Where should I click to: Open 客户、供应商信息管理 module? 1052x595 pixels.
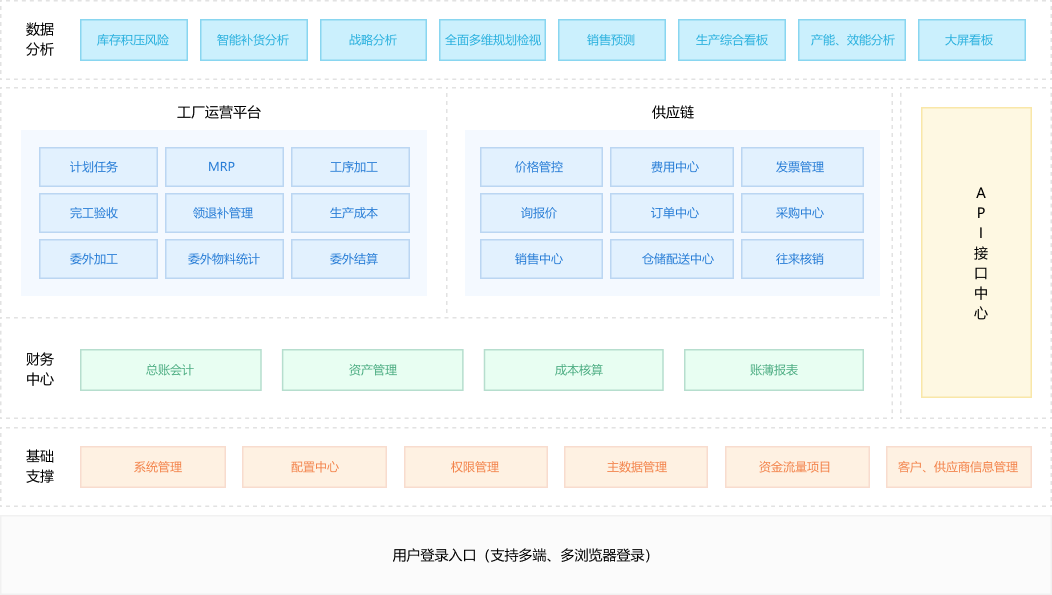pos(958,467)
